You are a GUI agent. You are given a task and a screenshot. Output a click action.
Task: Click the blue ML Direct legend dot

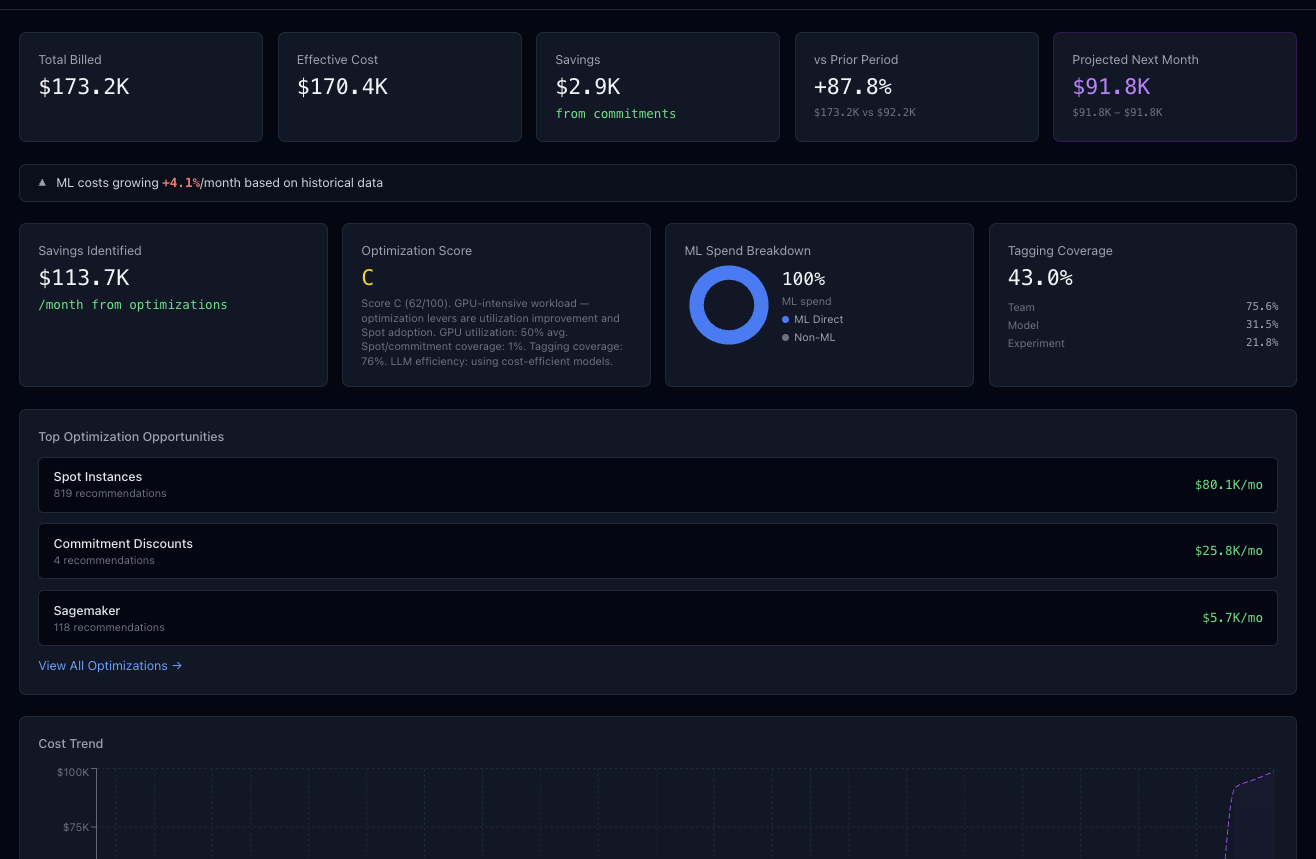(x=786, y=320)
